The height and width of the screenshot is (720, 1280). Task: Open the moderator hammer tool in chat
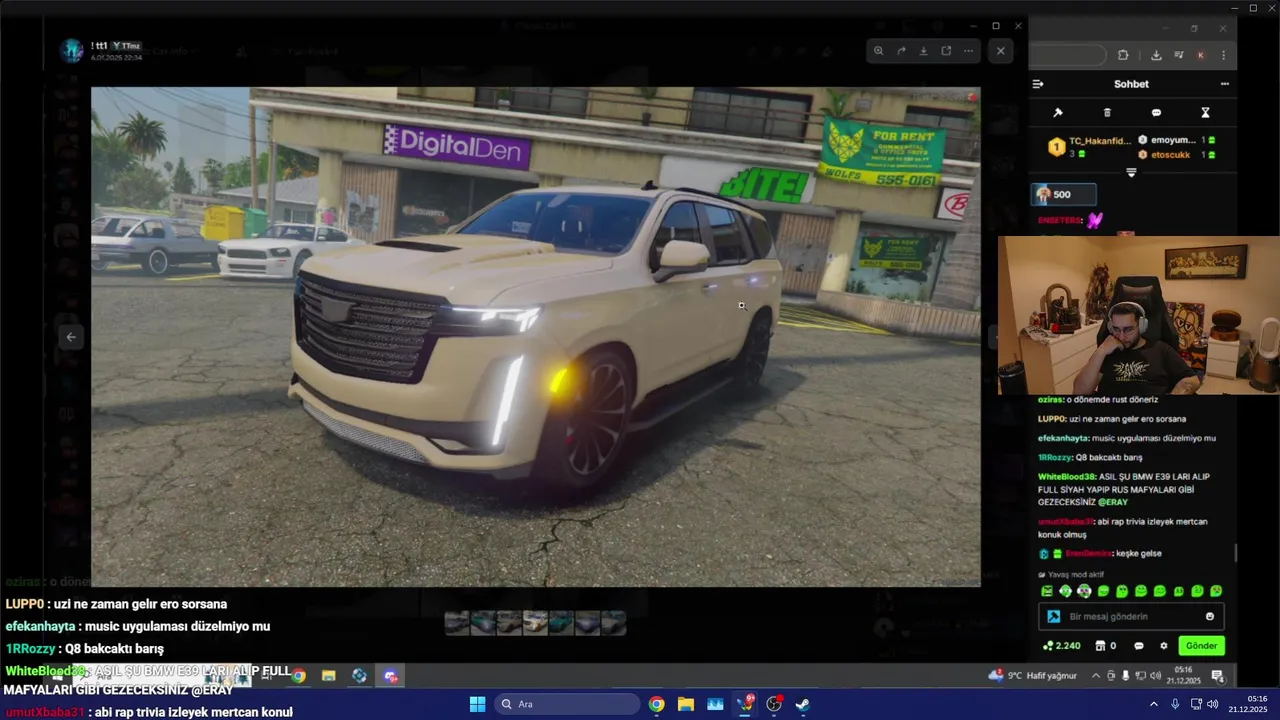[1058, 113]
